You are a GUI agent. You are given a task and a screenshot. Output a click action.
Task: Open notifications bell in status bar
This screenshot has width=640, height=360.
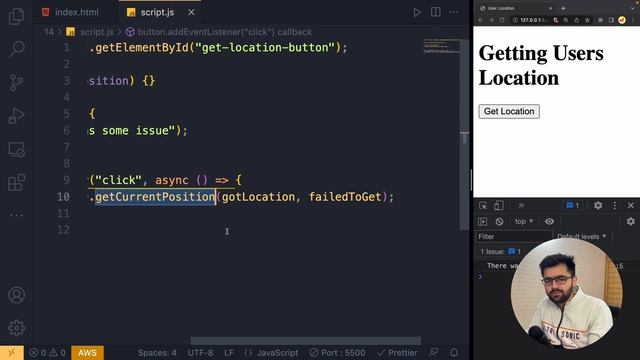(454, 352)
